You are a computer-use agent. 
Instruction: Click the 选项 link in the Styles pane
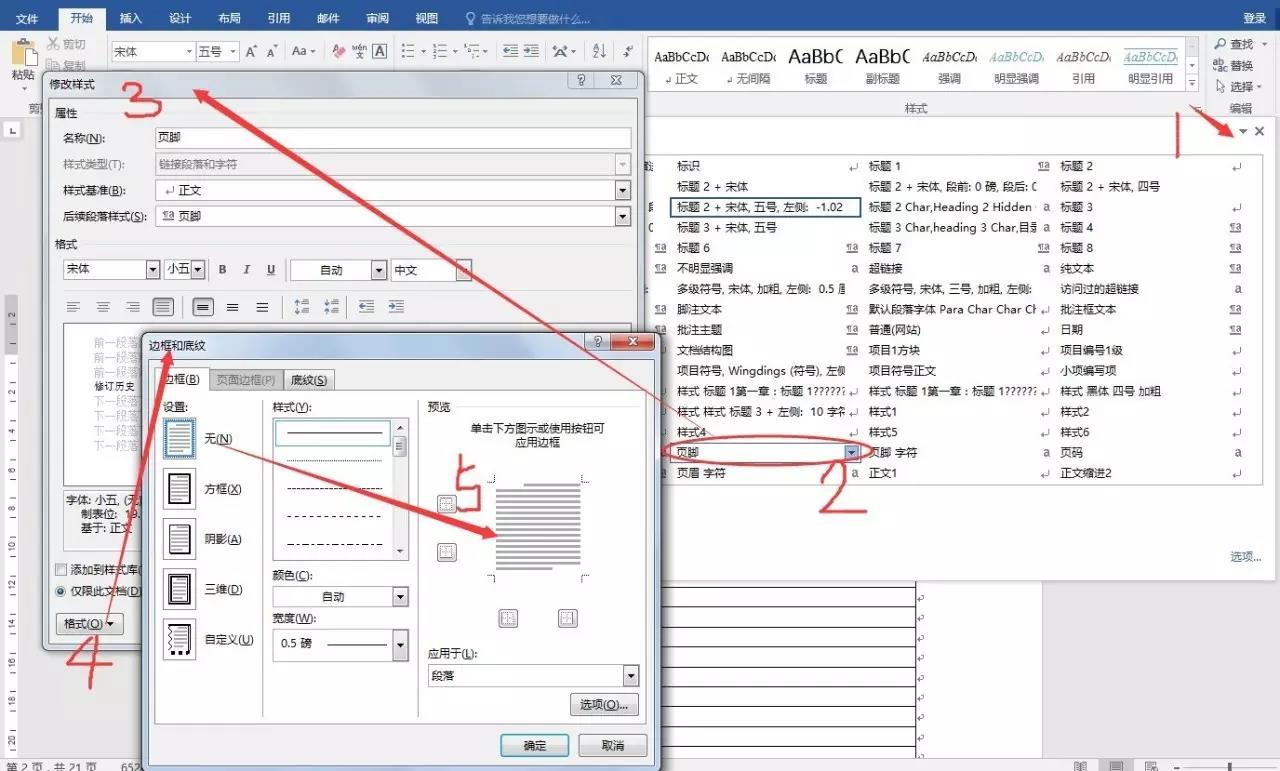pos(1243,557)
